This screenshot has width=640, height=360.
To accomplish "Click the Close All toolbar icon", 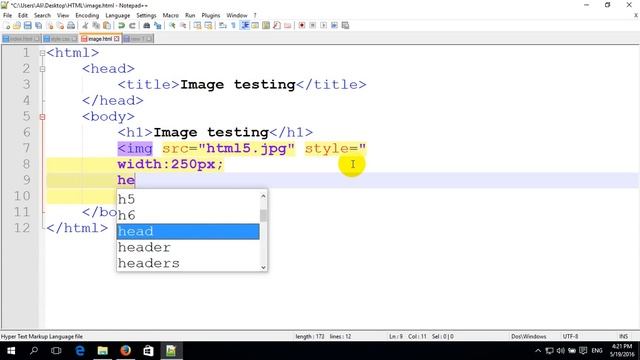I will point(60,25).
